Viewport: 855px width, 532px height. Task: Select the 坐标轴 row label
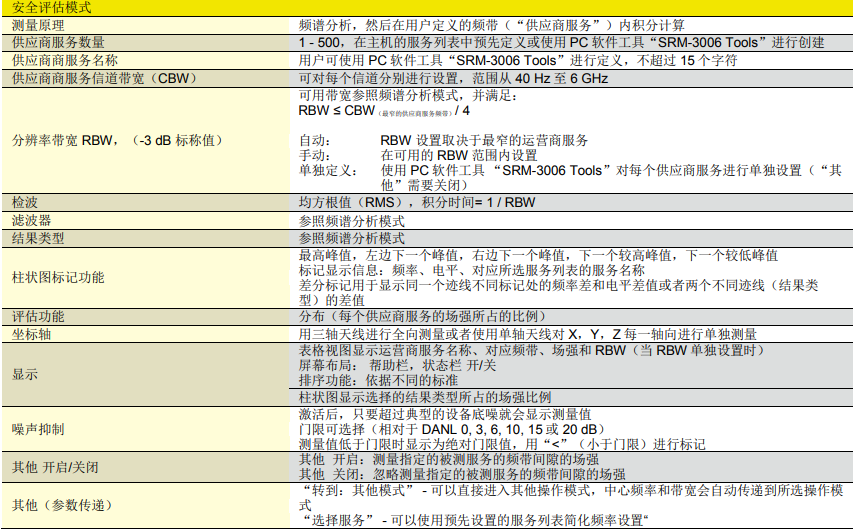click(x=32, y=334)
